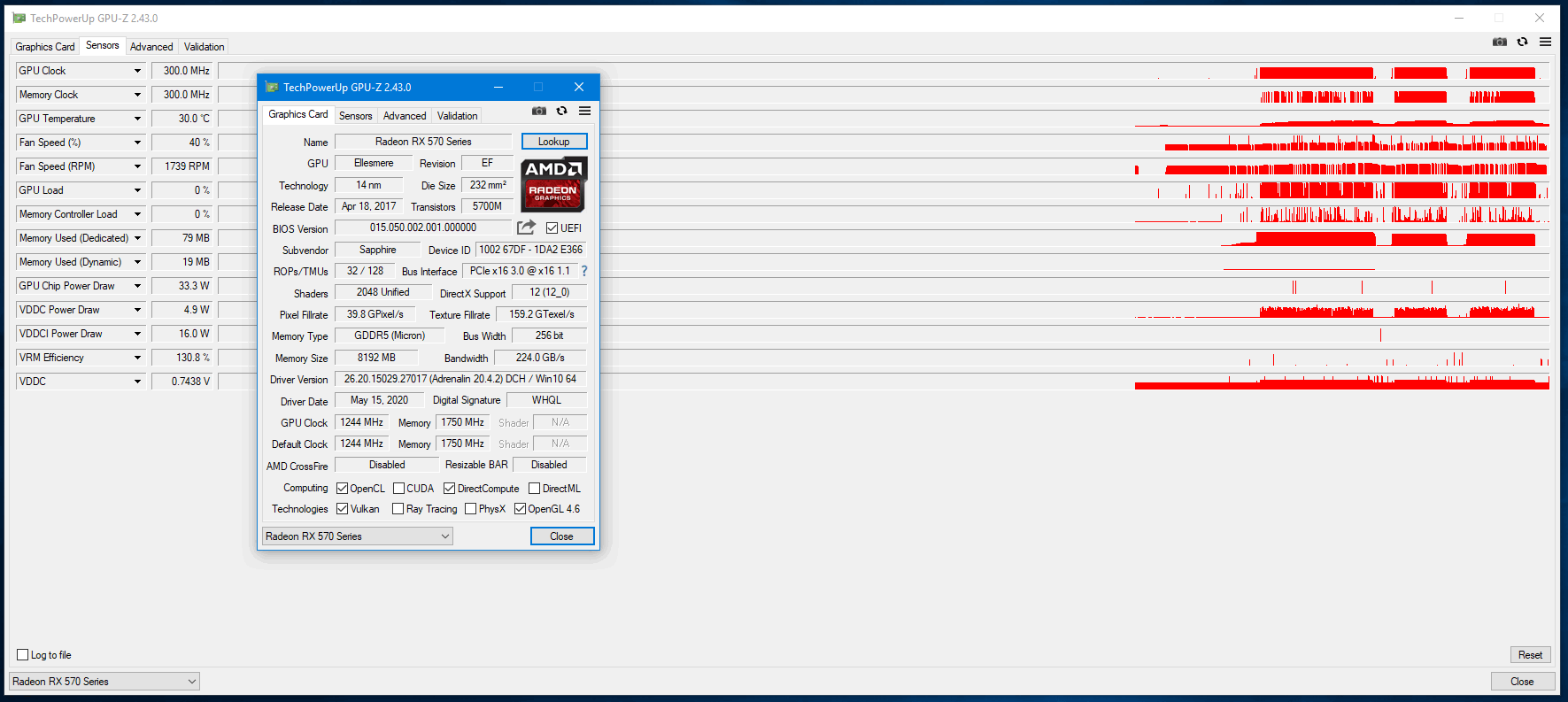Open VDDC sensor dropdown
The image size is (1568, 702).
click(137, 382)
